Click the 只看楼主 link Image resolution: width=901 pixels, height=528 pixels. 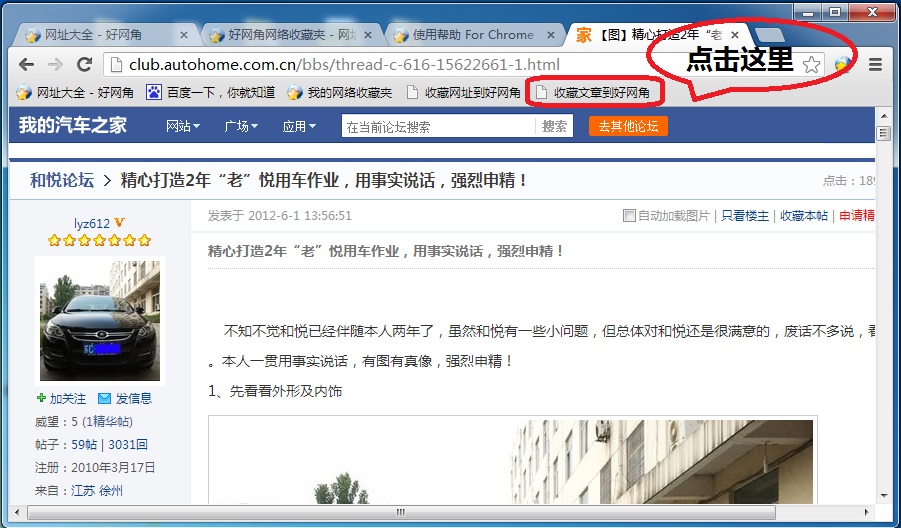point(745,216)
